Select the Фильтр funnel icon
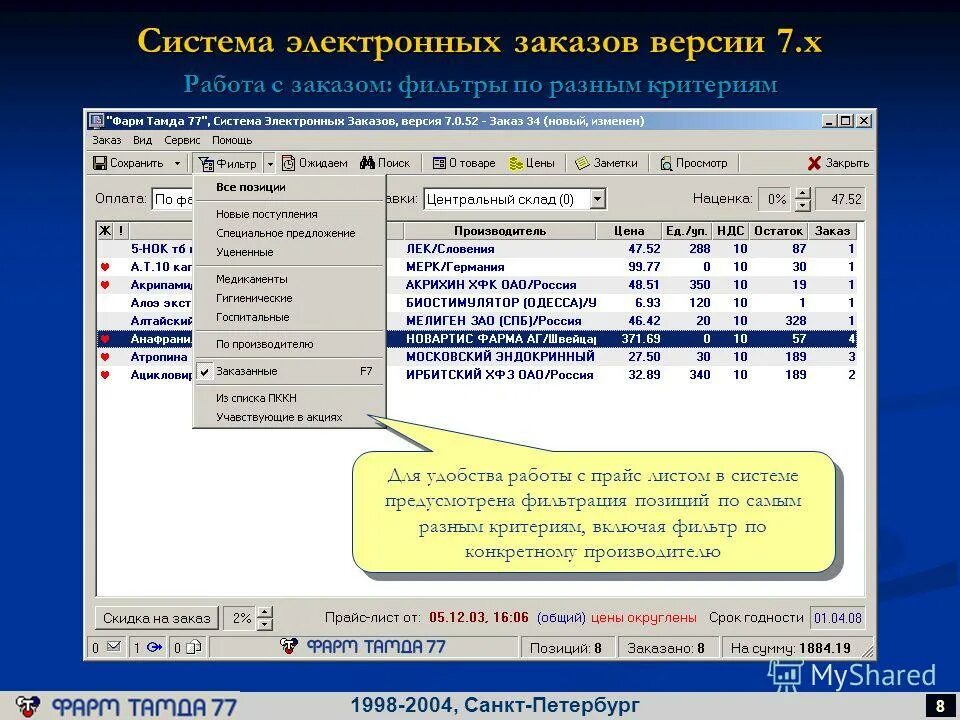Image resolution: width=960 pixels, height=720 pixels. 208,163
